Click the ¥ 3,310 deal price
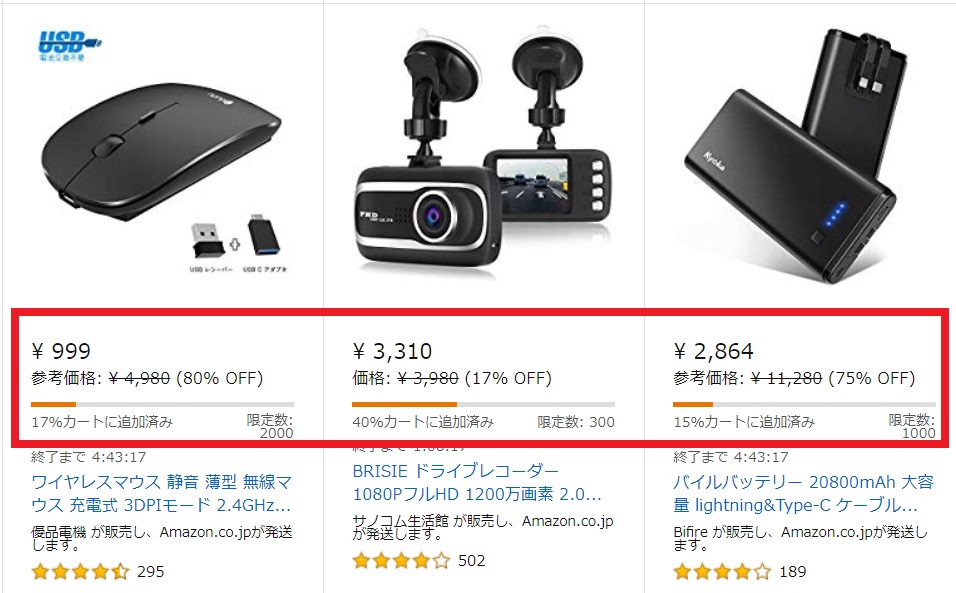 point(392,351)
